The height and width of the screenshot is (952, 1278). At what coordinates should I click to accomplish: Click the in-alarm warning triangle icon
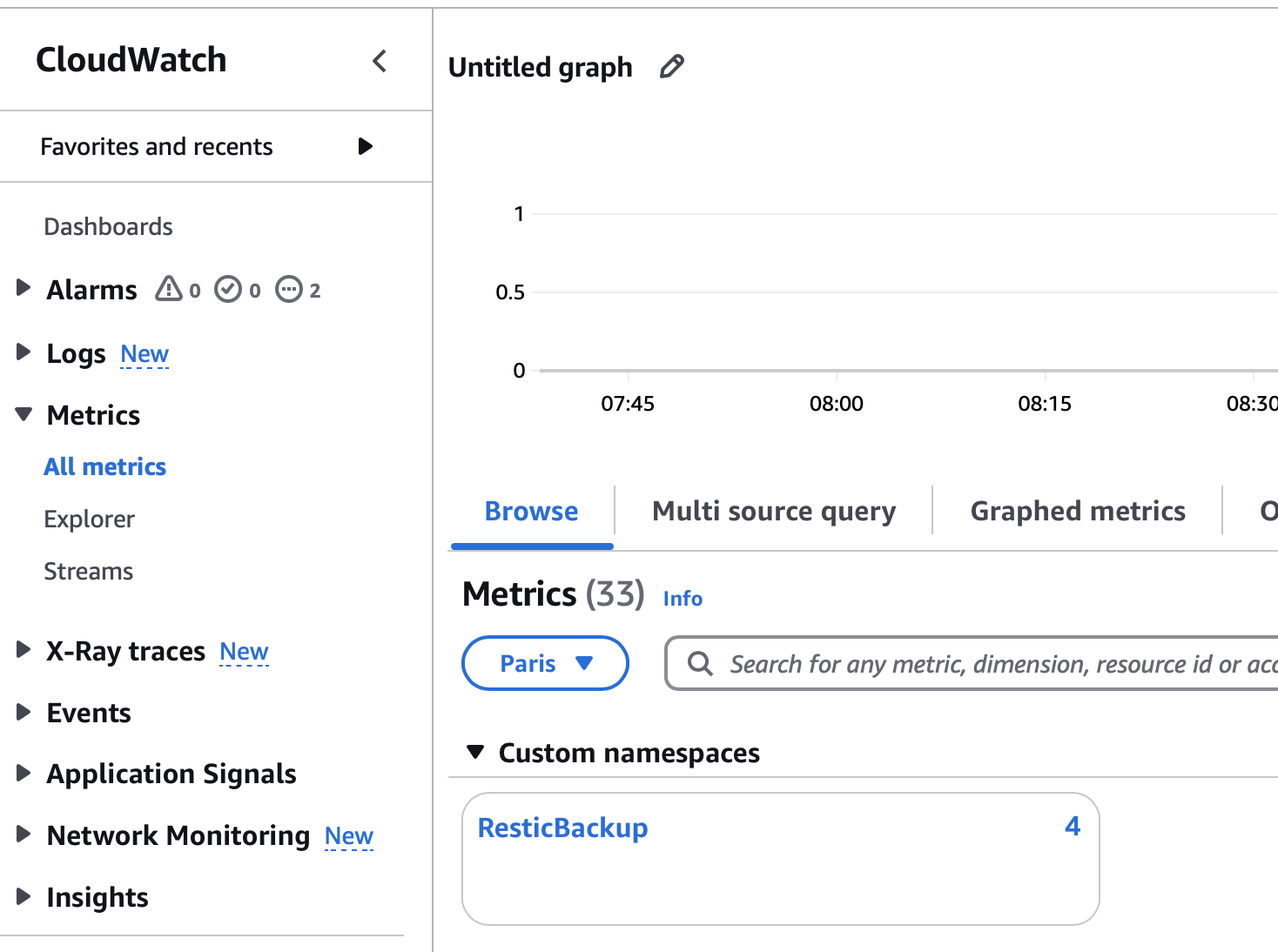(x=168, y=288)
